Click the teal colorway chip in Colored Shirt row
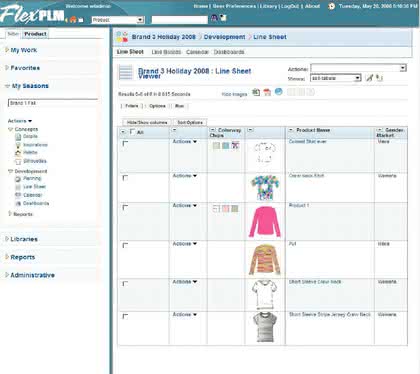 (x=226, y=146)
